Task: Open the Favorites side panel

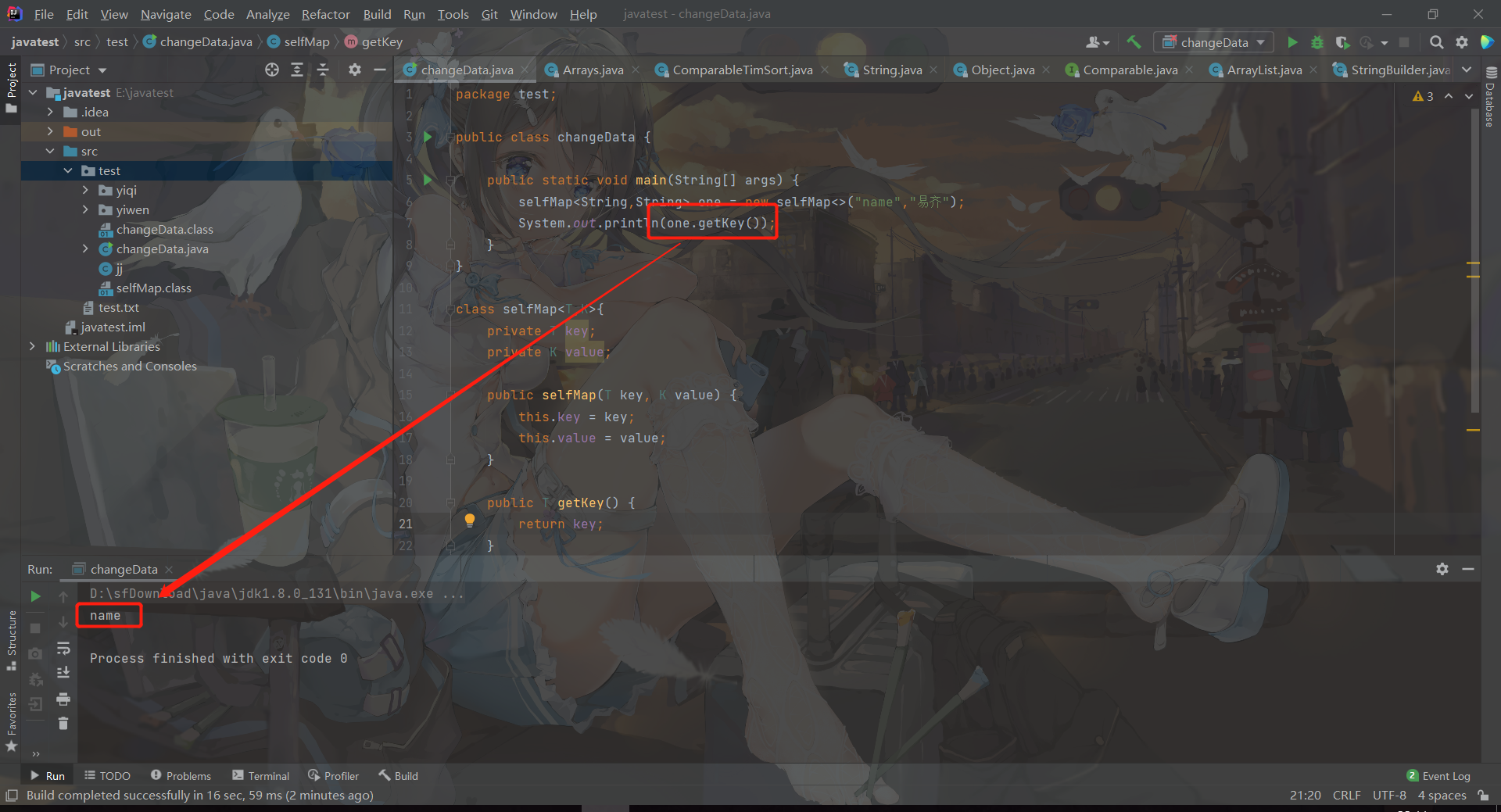Action: click(11, 721)
